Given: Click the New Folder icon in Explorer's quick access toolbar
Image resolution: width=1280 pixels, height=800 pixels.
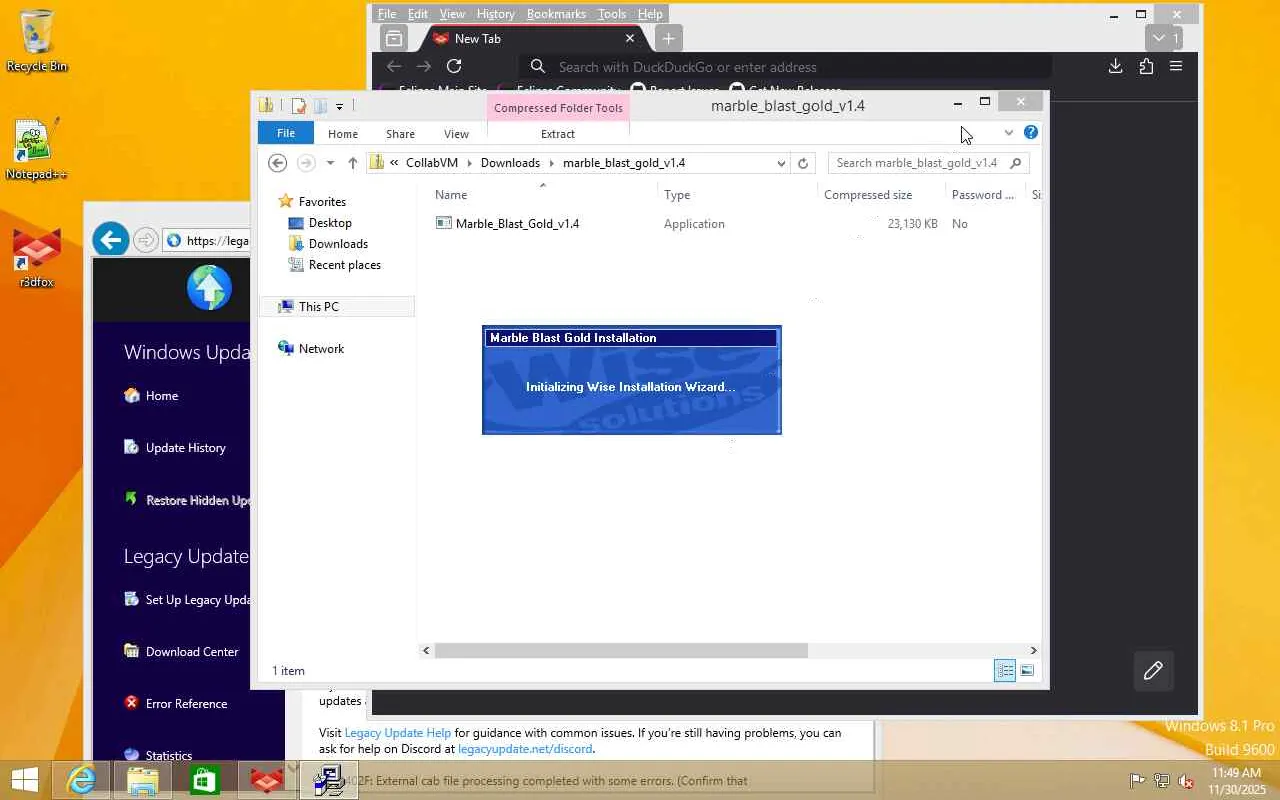Looking at the screenshot, I should tap(320, 105).
